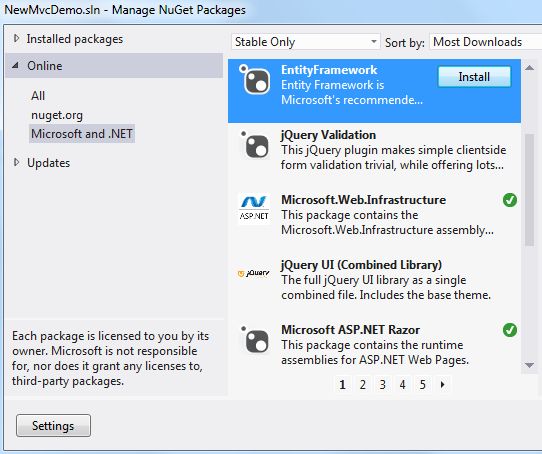Select the All source under Online
The width and height of the screenshot is (542, 454).
click(38, 95)
